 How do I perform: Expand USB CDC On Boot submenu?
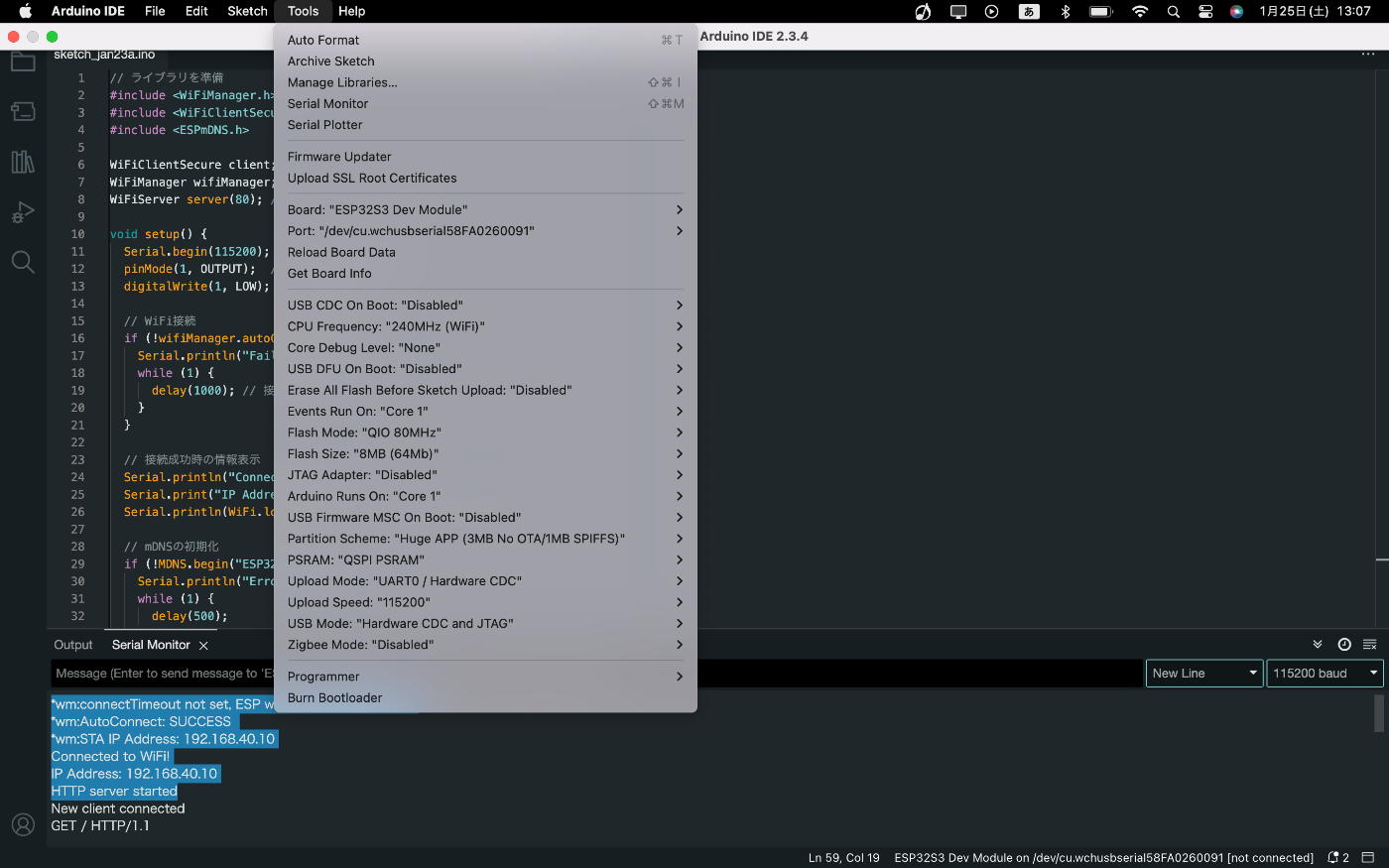click(485, 306)
